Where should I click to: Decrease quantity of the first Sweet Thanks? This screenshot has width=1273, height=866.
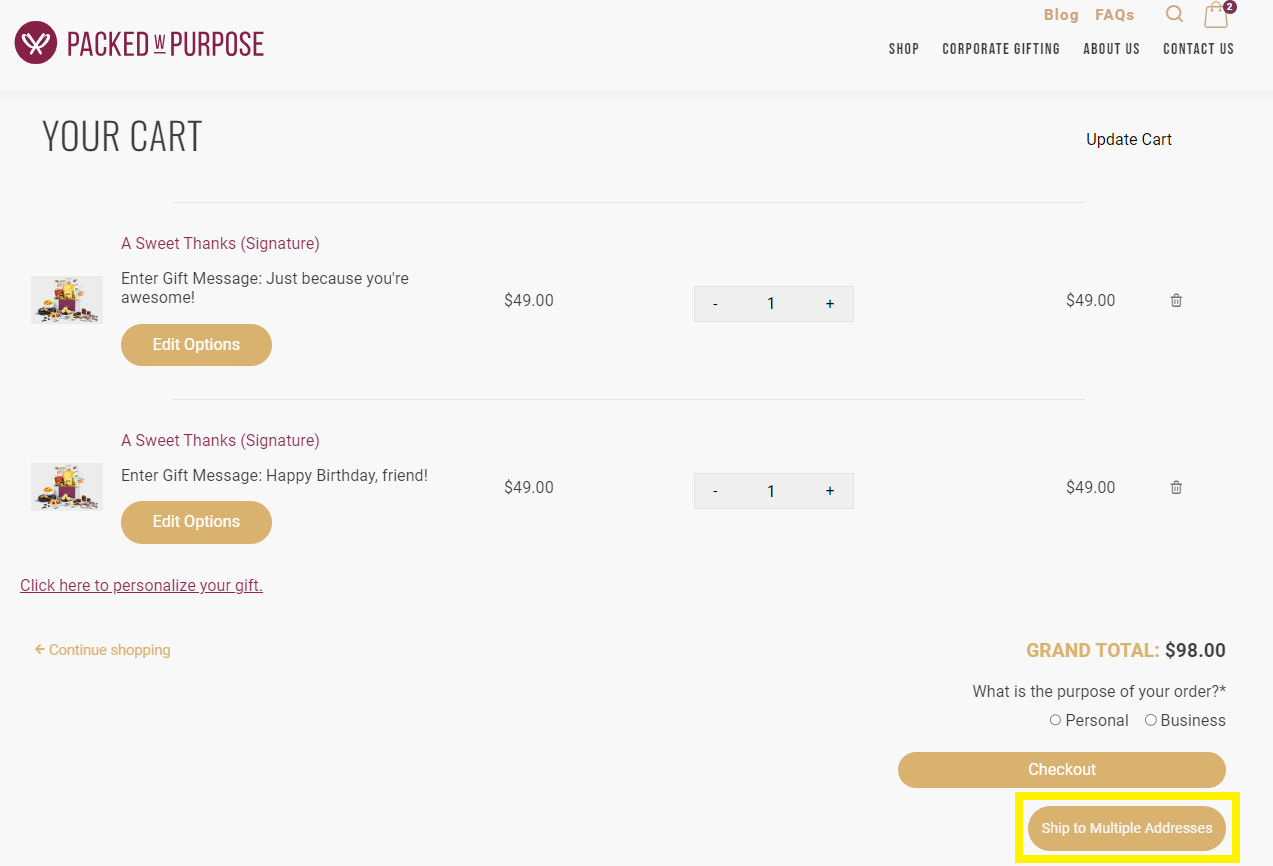click(x=715, y=303)
